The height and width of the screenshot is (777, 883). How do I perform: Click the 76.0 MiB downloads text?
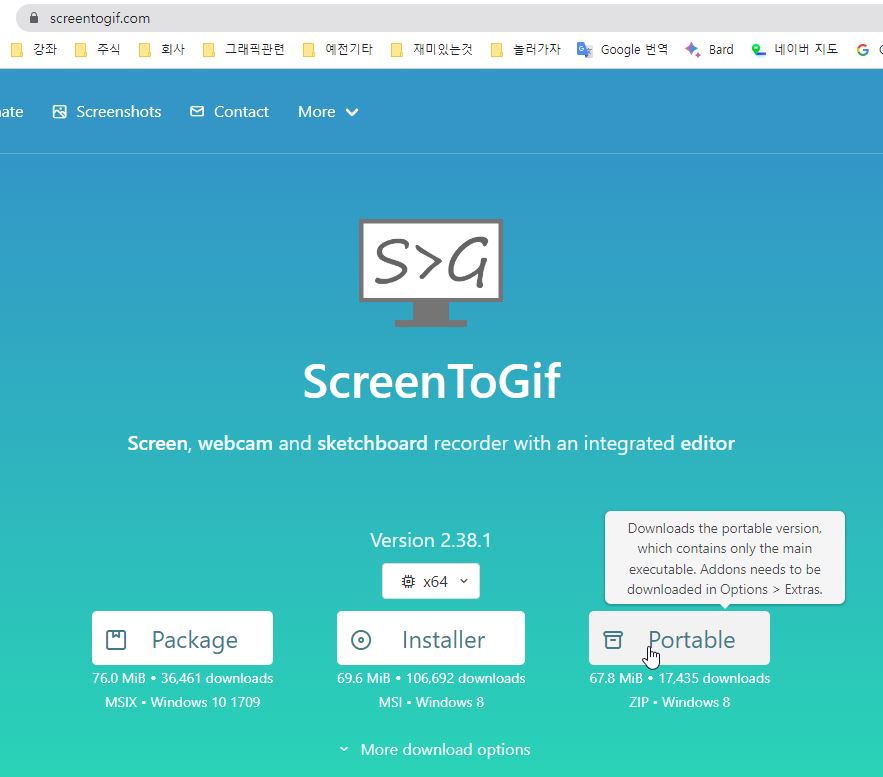[x=182, y=678]
